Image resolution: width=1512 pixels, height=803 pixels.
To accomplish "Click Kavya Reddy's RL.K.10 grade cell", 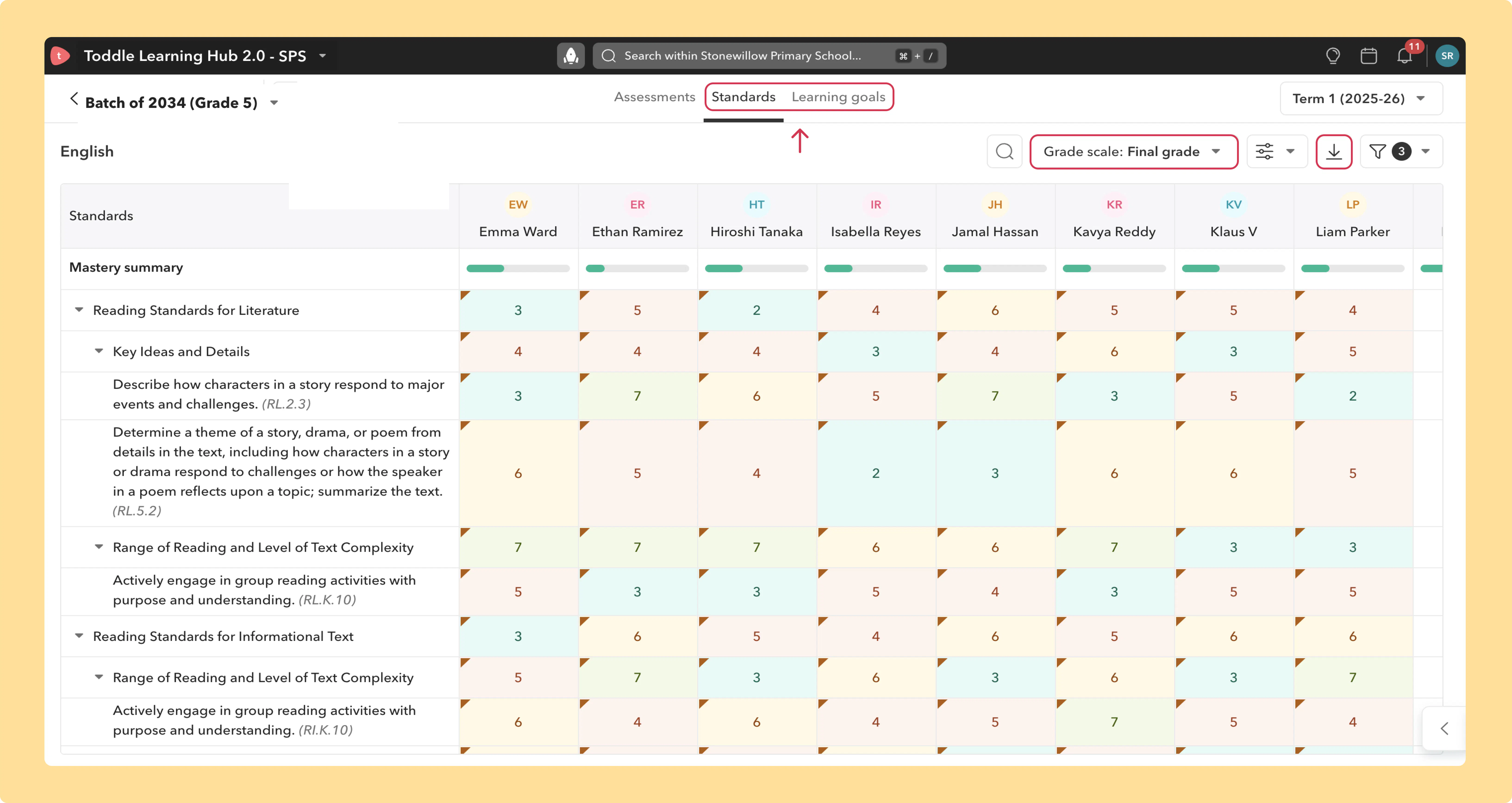I will (1114, 592).
